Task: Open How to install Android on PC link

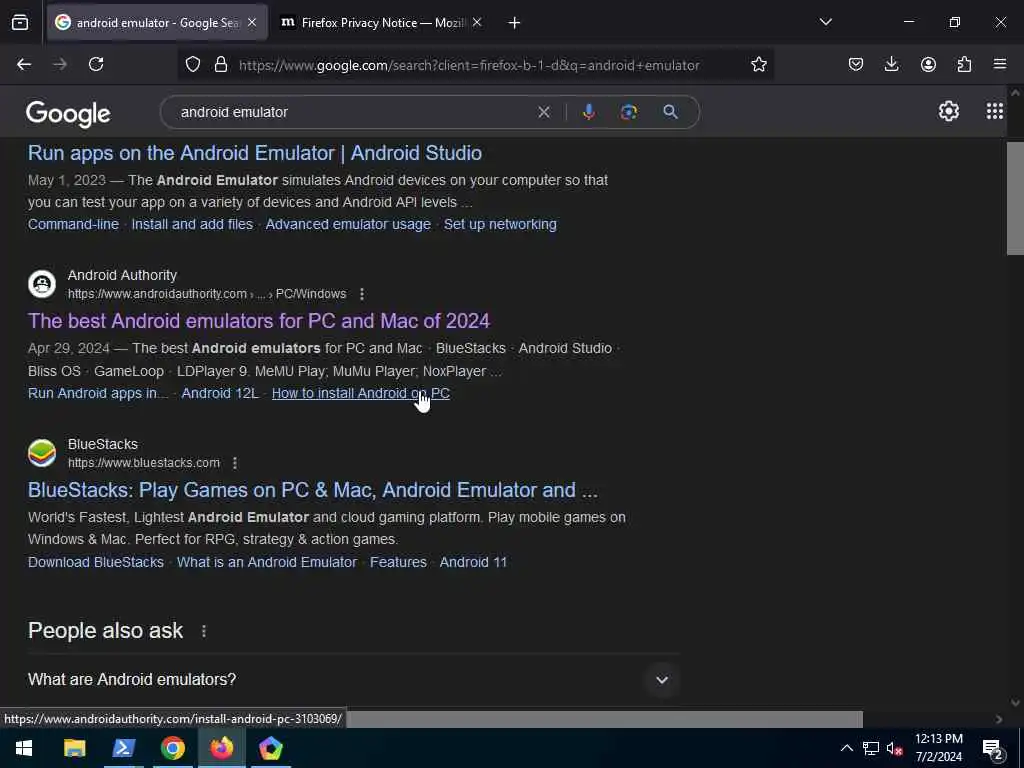Action: [360, 393]
